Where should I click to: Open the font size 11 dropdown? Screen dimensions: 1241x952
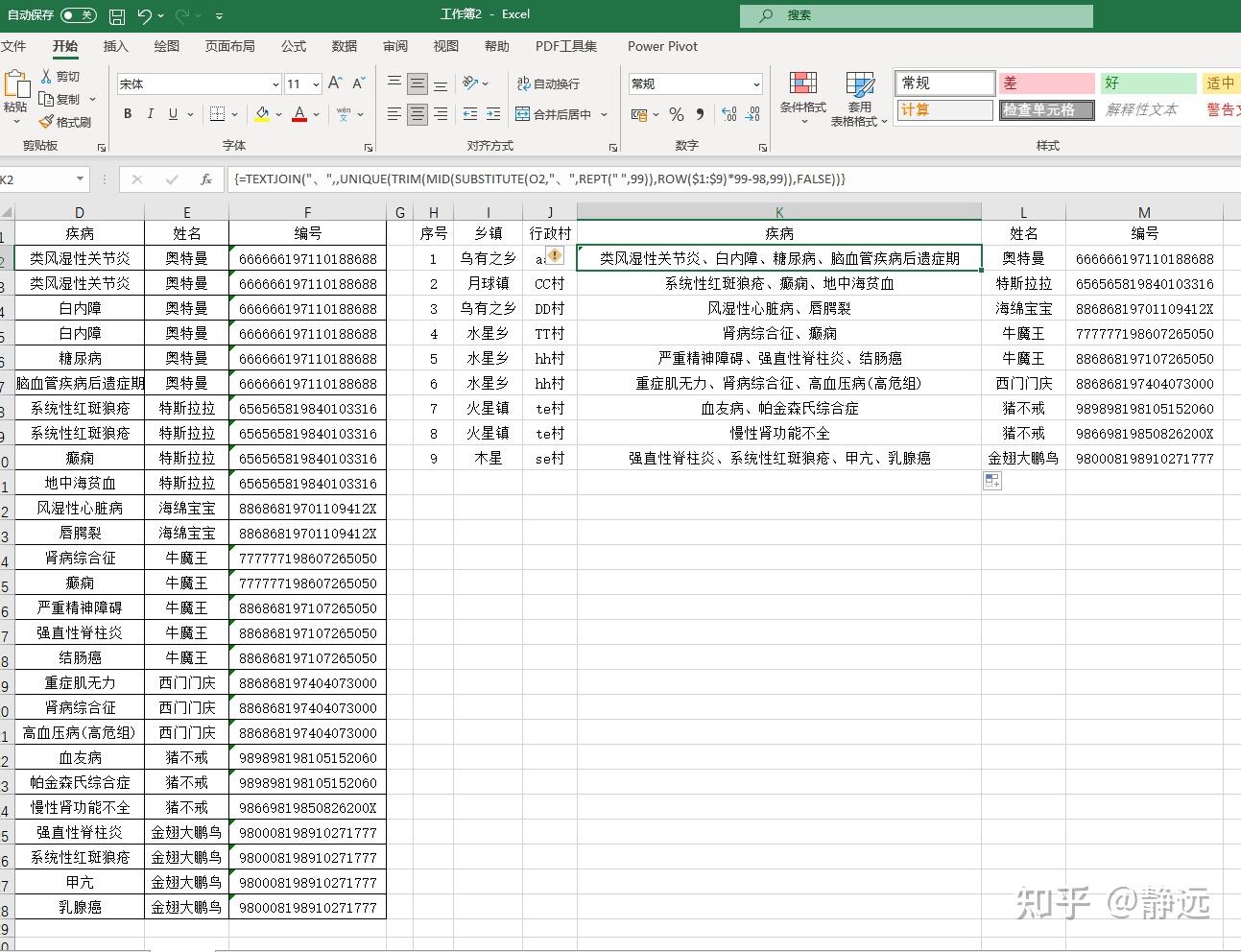point(317,84)
